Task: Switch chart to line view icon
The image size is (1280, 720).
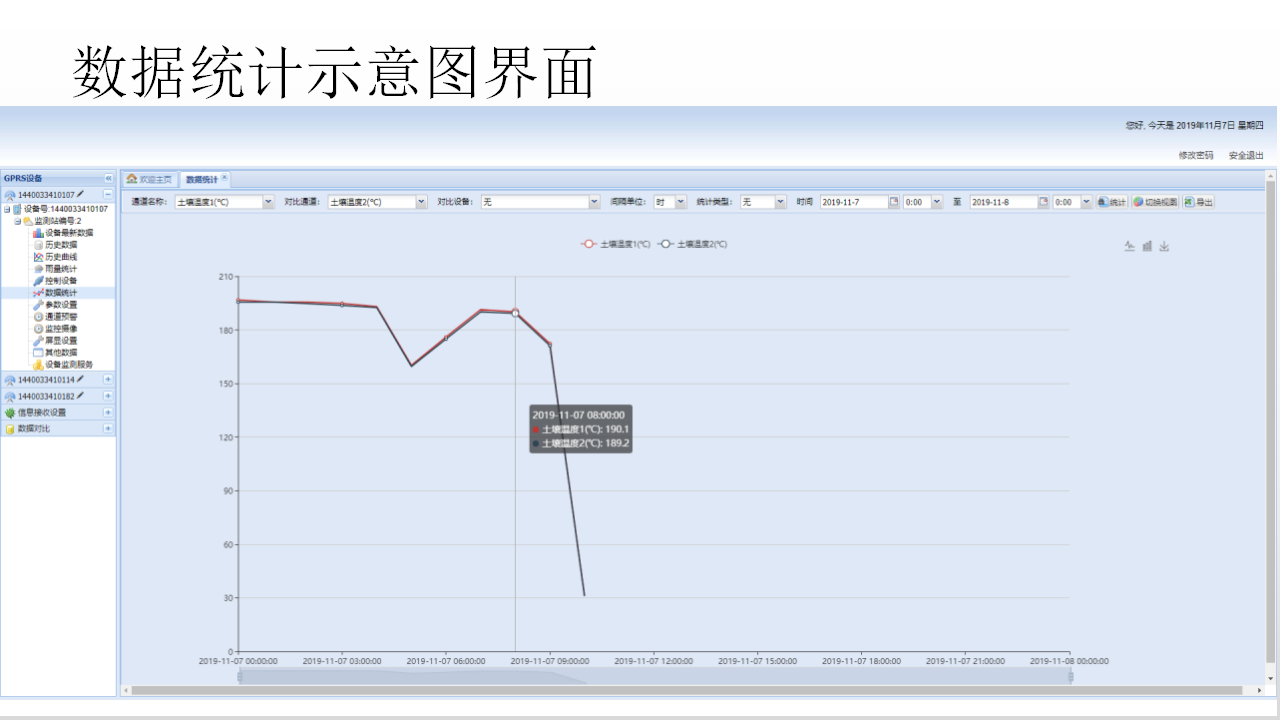Action: tap(1129, 246)
